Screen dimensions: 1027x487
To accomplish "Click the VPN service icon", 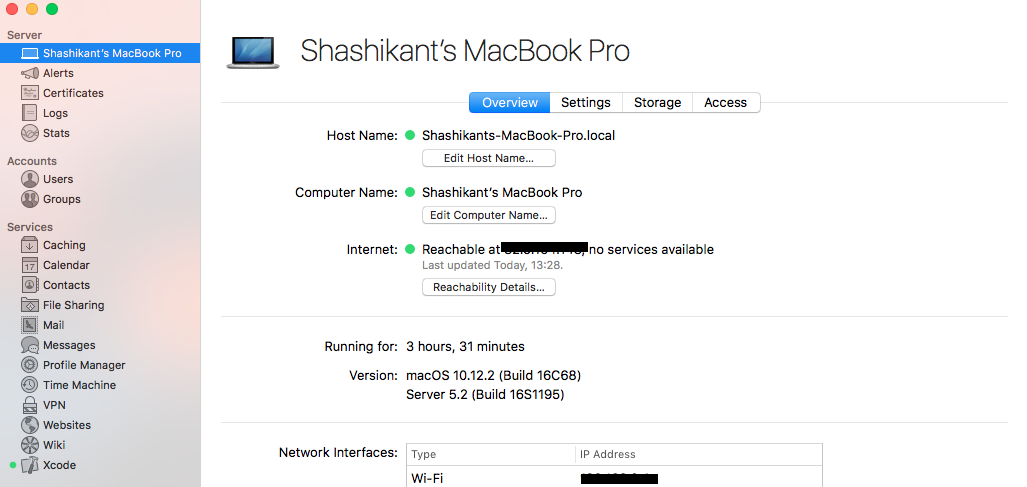I will [x=30, y=405].
